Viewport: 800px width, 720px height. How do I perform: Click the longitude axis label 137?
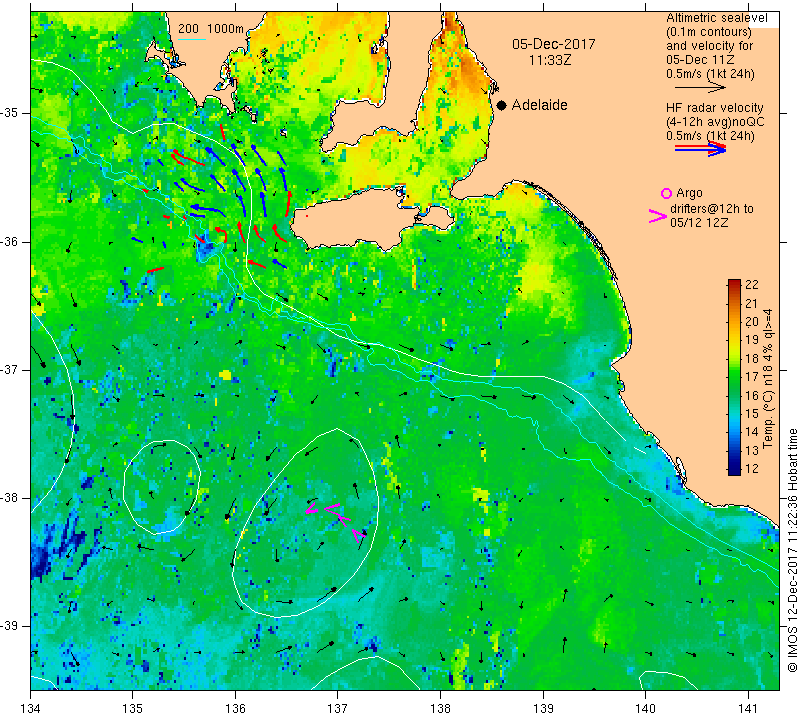tap(337, 709)
